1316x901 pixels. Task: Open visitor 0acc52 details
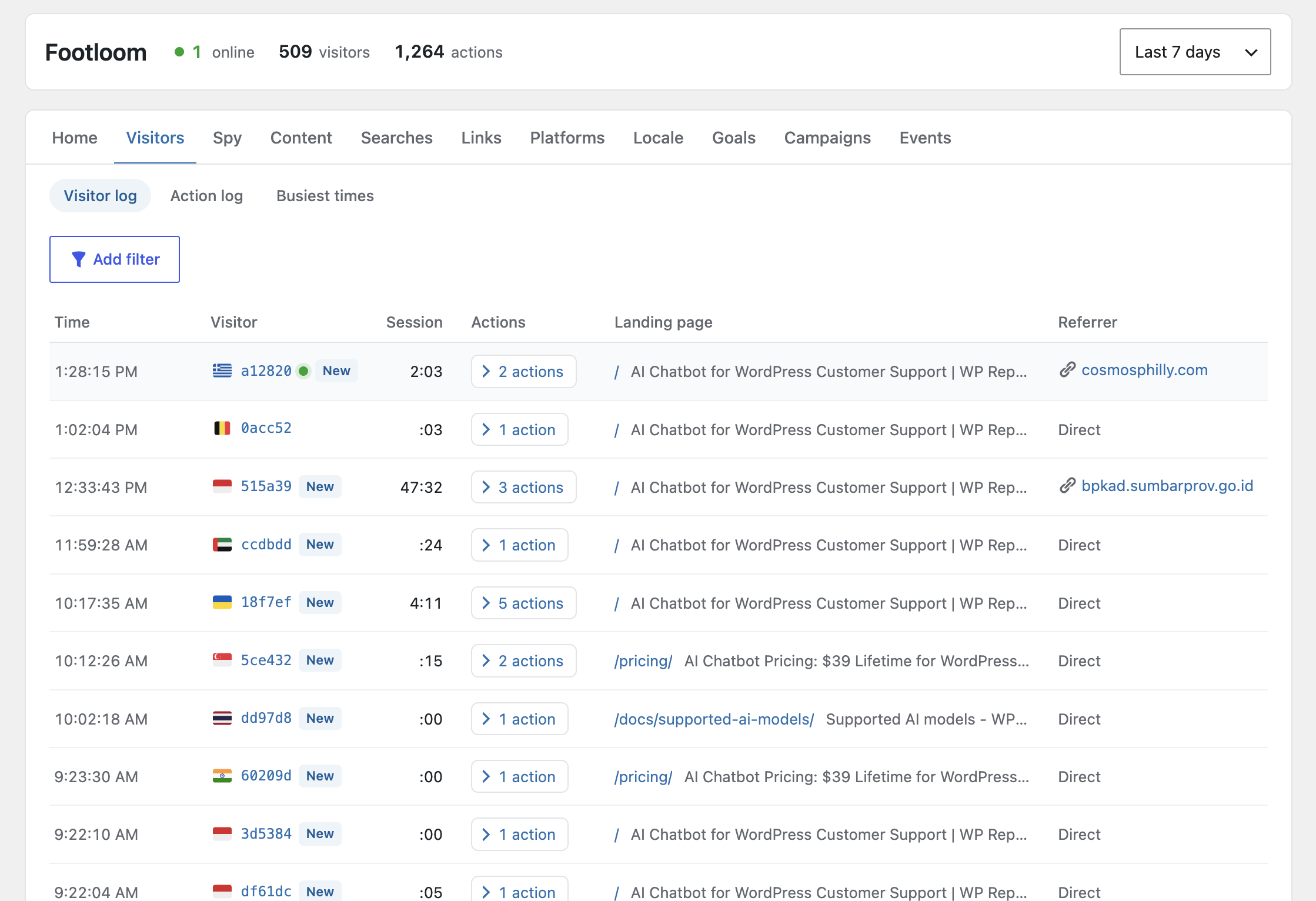click(266, 428)
